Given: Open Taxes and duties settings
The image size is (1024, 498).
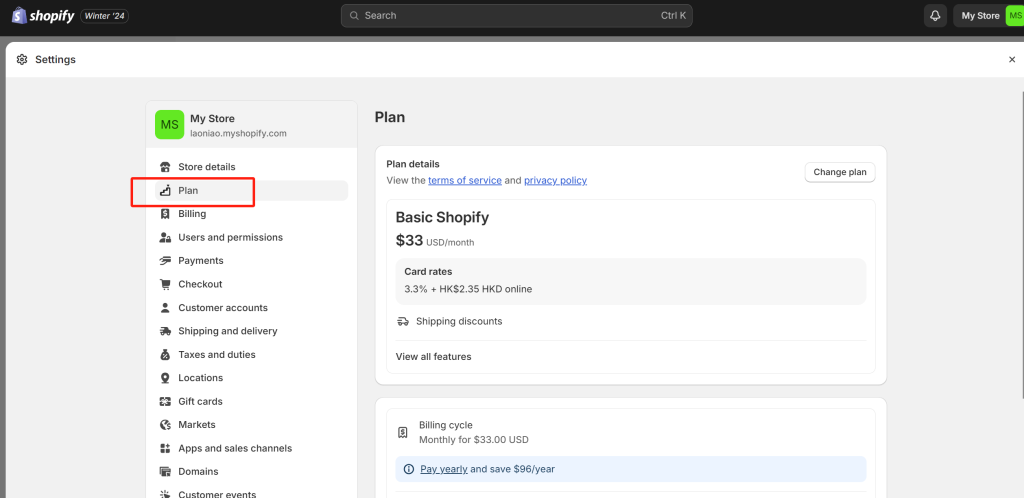Looking at the screenshot, I should 251,354.
